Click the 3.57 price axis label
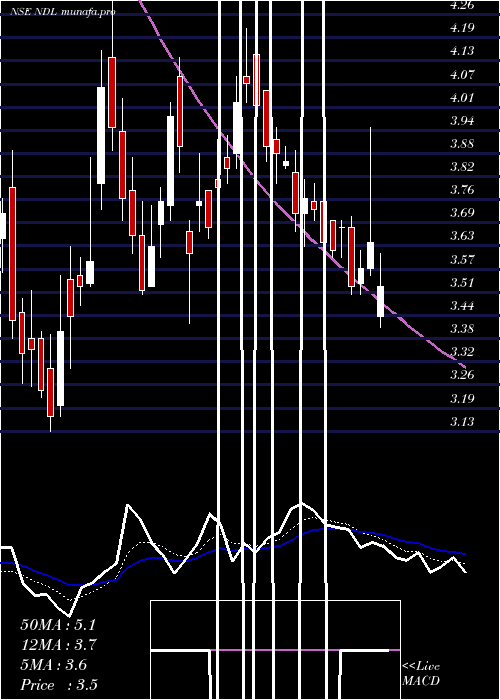The height and width of the screenshot is (700, 500). [462, 259]
